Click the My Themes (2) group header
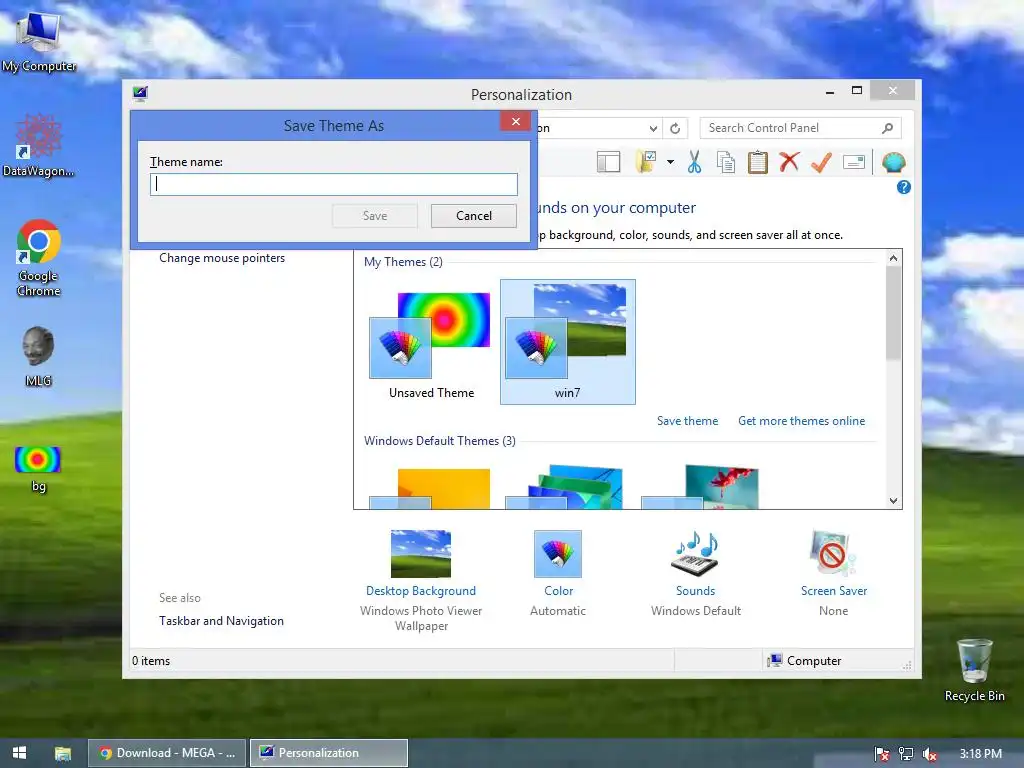The width and height of the screenshot is (1024, 768). (x=403, y=262)
